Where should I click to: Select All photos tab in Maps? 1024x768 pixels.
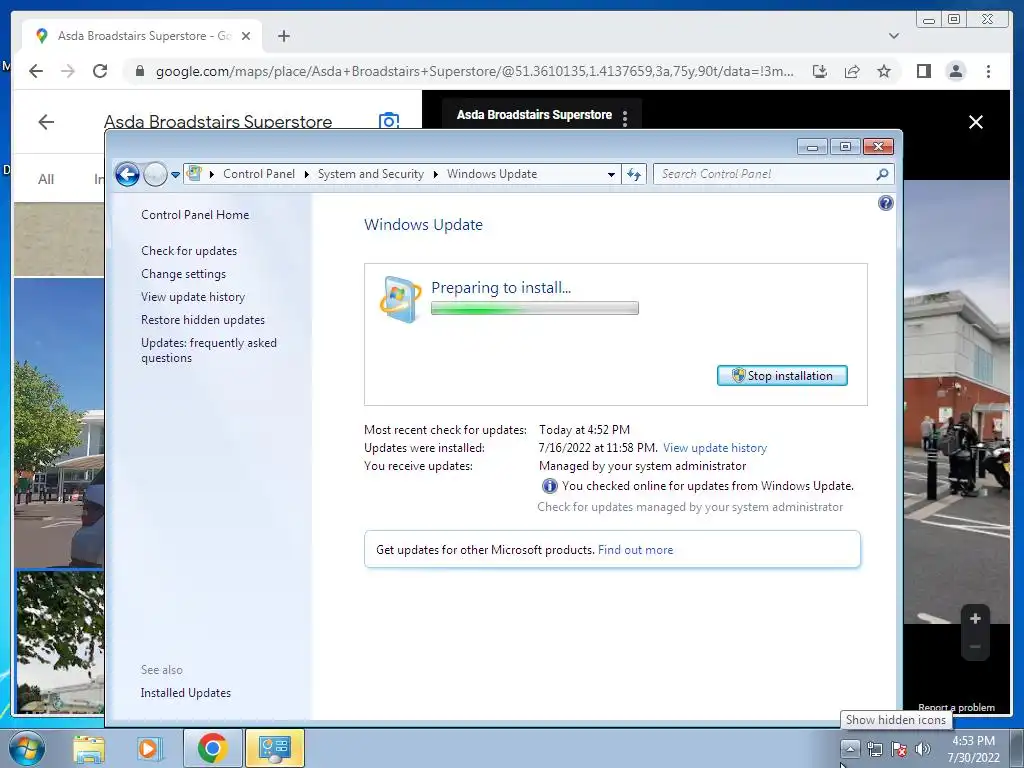(x=46, y=179)
